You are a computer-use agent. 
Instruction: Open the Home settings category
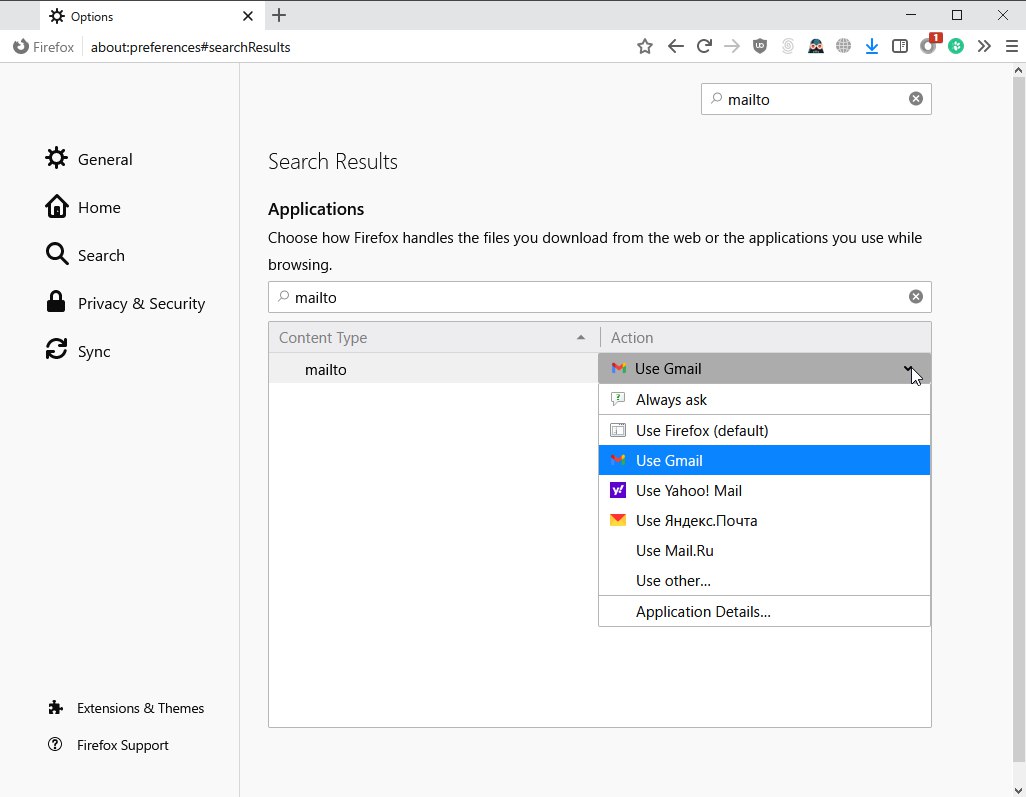(82, 207)
